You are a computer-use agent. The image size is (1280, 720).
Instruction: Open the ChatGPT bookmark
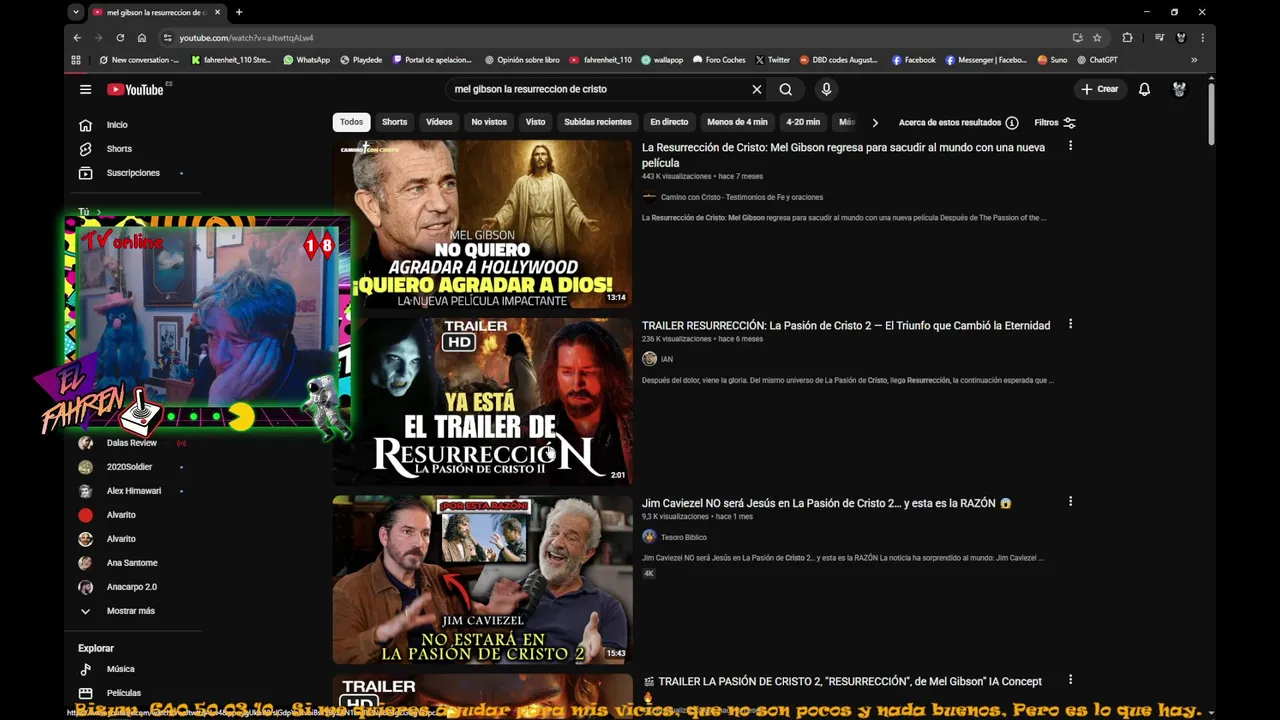[x=1097, y=60]
